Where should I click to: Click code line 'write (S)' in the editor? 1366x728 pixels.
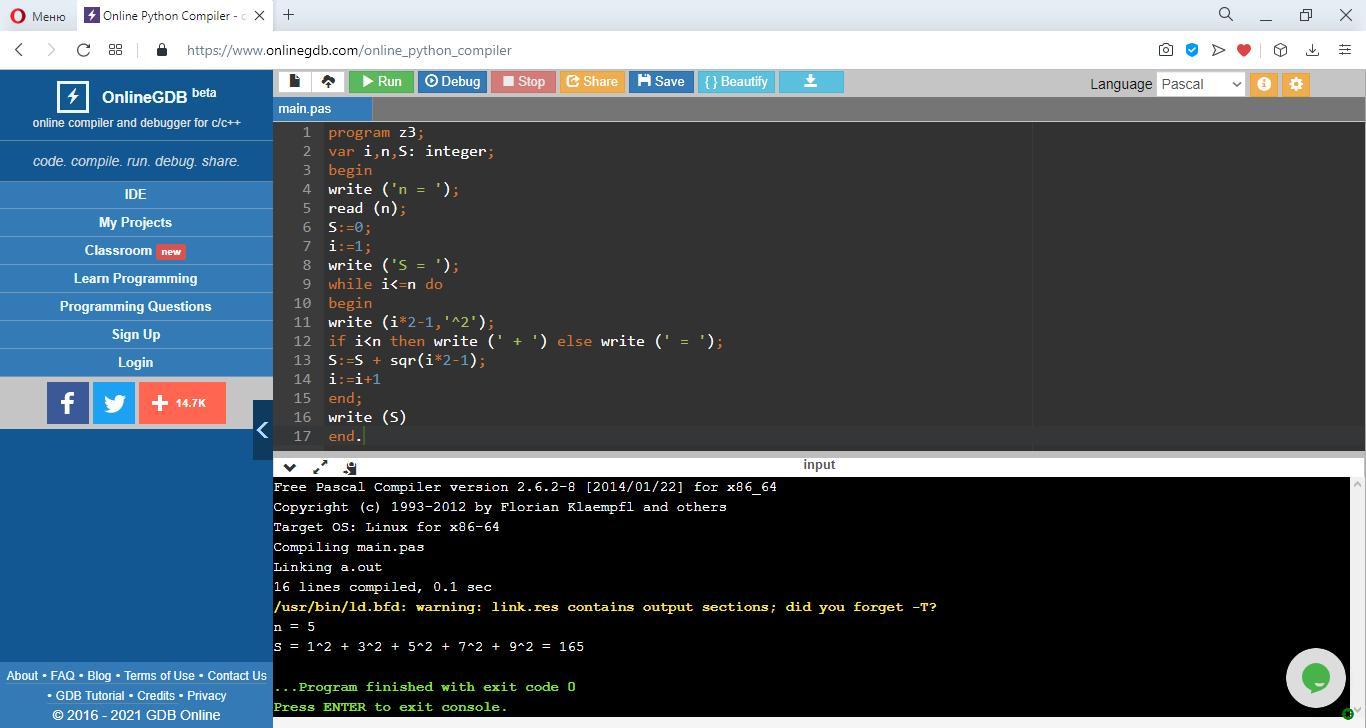tap(367, 417)
